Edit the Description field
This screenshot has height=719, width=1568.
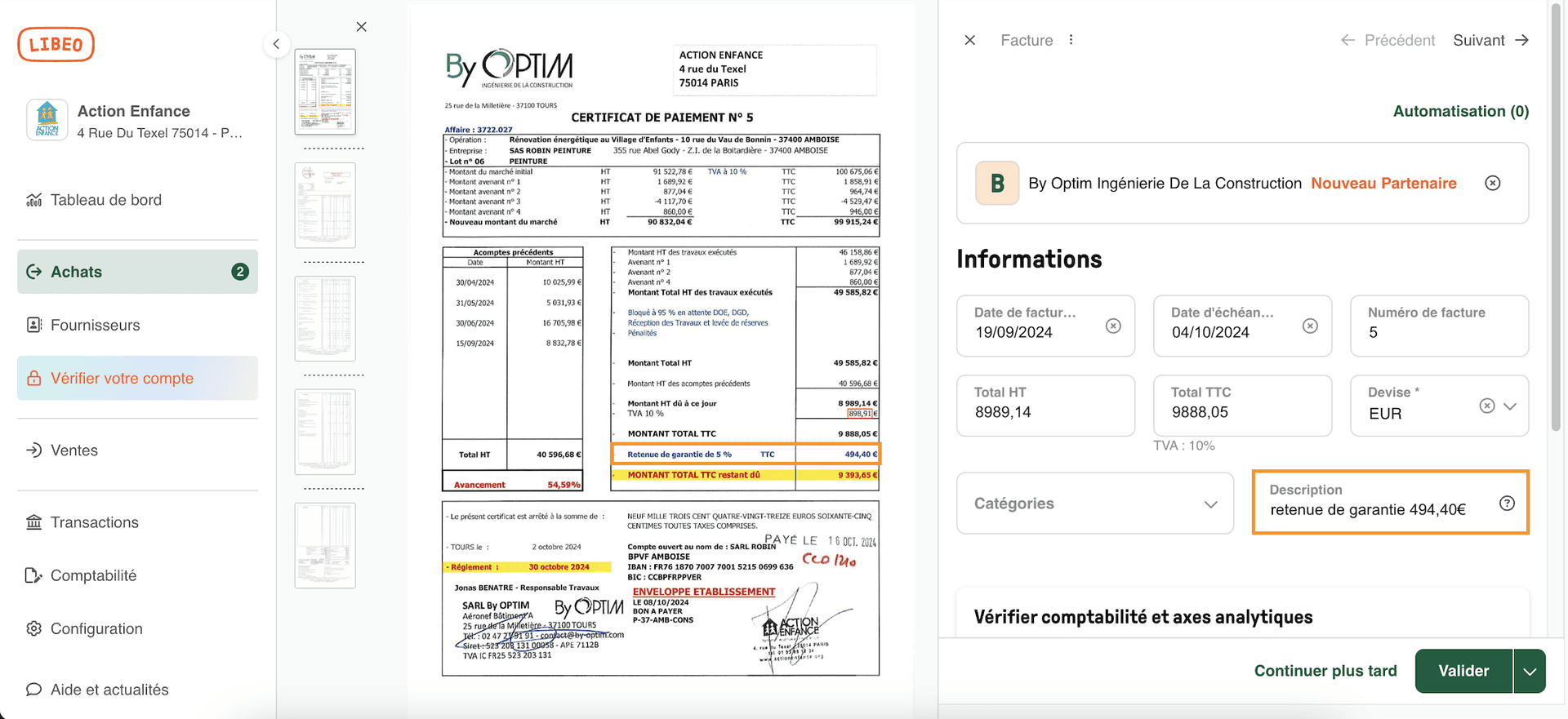(1390, 502)
